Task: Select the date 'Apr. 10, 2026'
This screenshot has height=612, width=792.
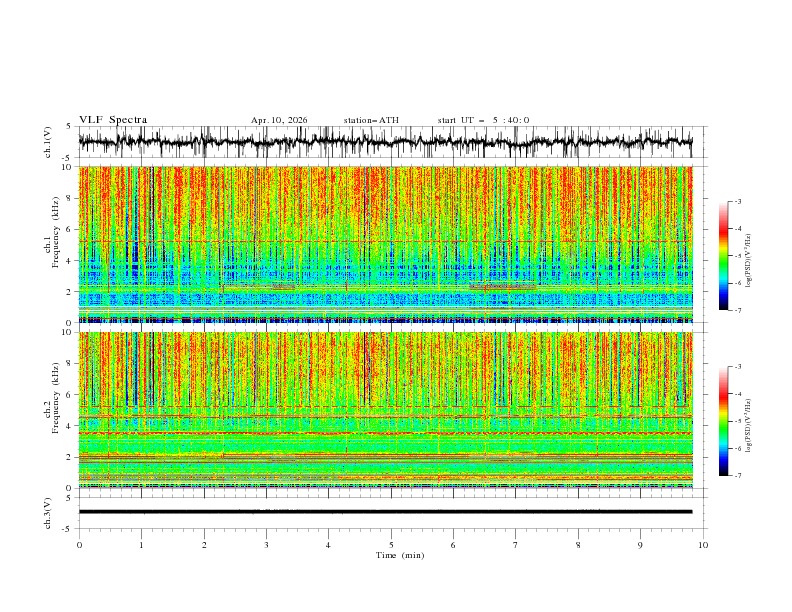Action: (x=279, y=120)
